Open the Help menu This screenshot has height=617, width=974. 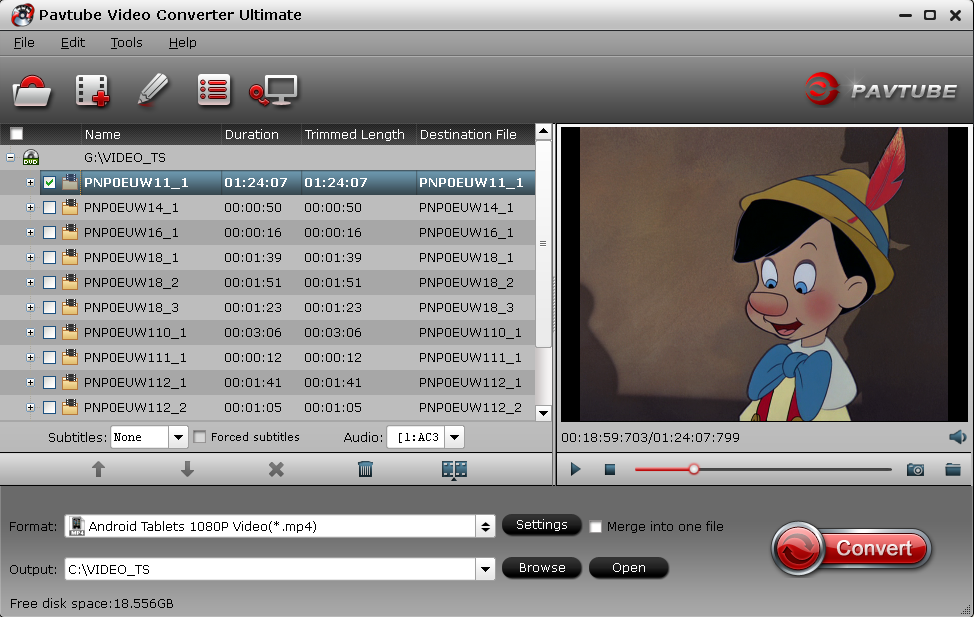pyautogui.click(x=183, y=43)
